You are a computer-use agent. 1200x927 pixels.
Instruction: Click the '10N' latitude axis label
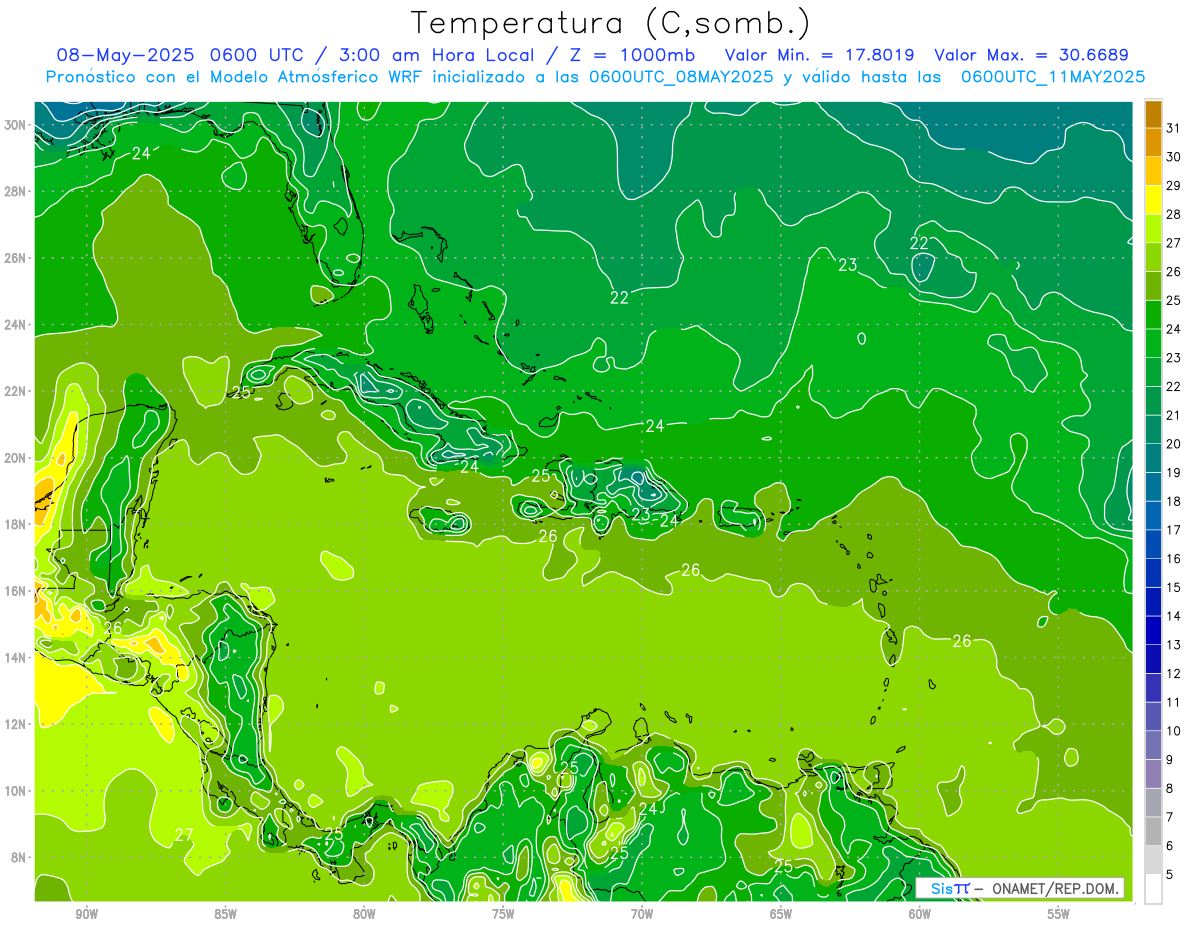pyautogui.click(x=15, y=790)
